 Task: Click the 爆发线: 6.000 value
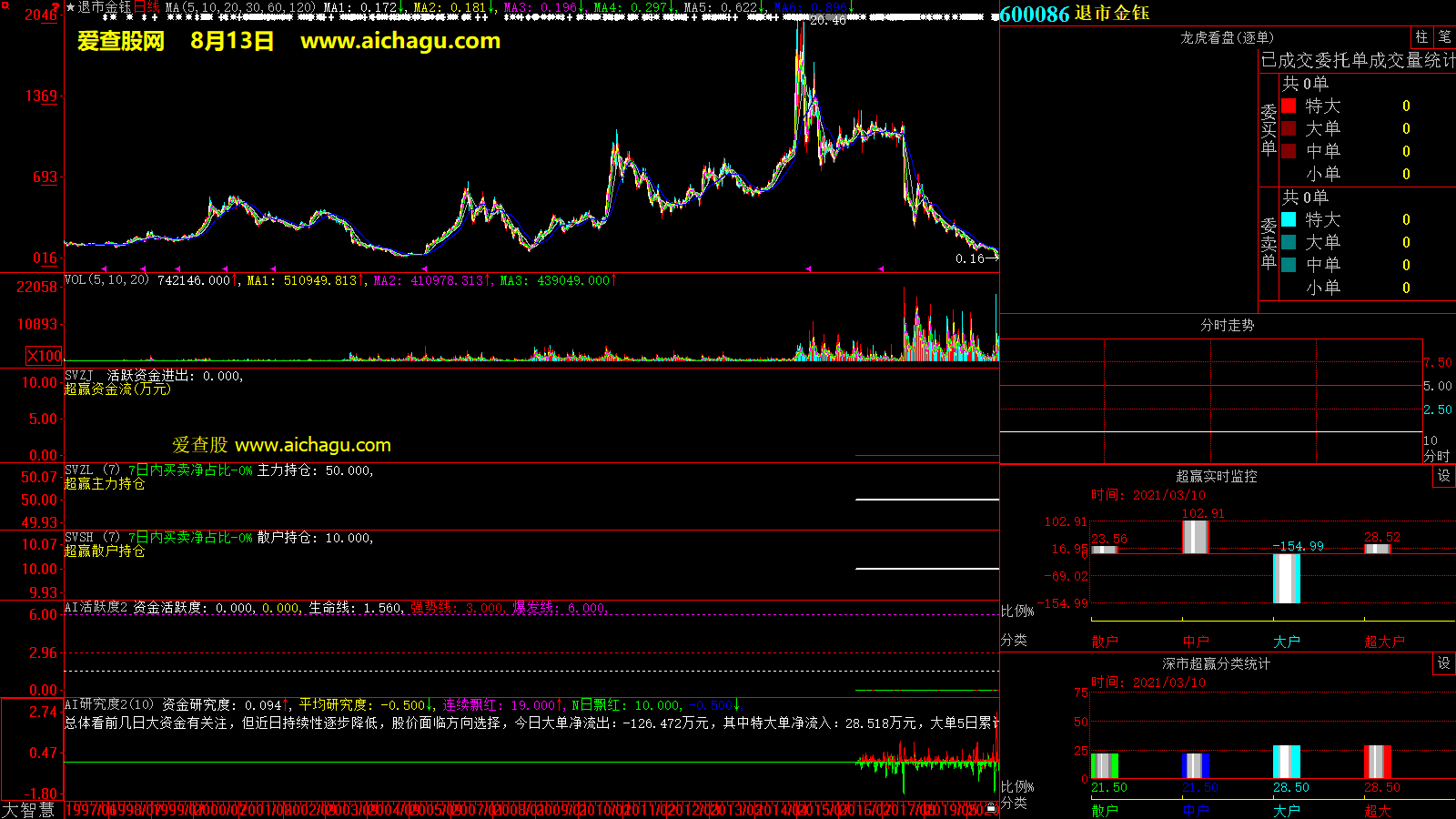click(560, 608)
